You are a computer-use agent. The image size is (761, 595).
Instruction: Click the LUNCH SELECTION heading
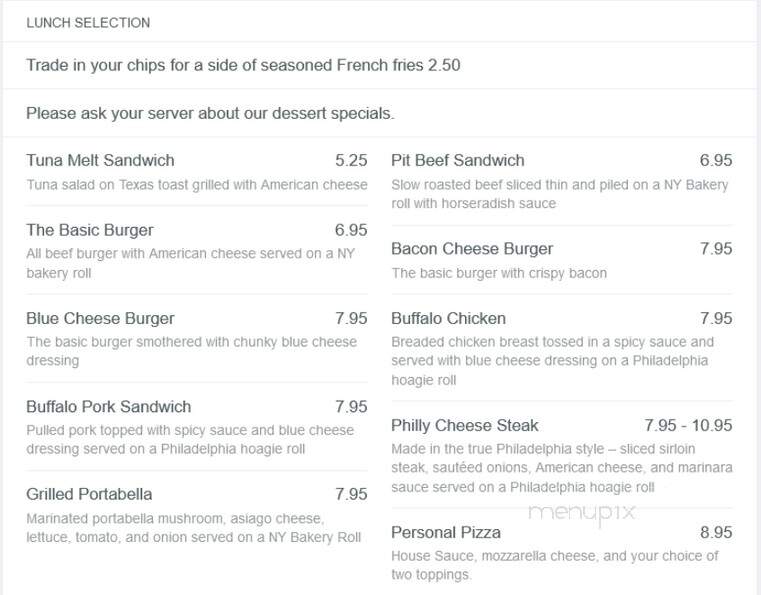[x=88, y=23]
